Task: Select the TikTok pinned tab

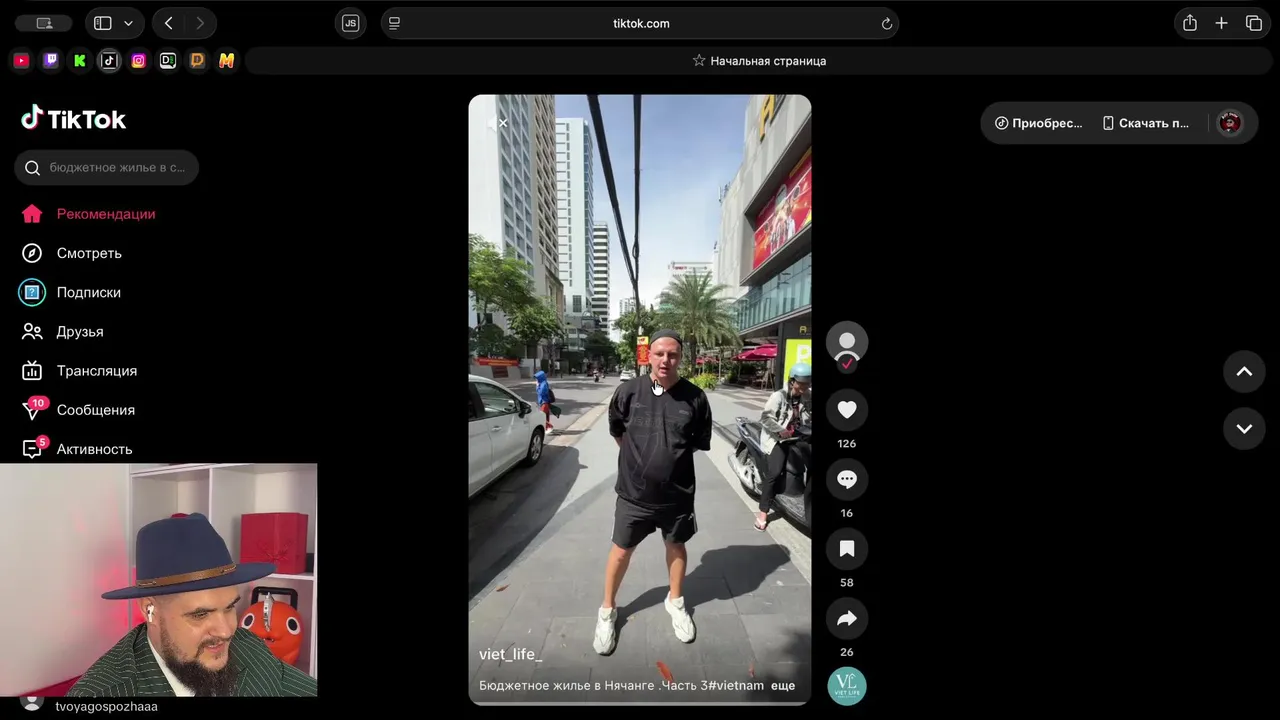Action: (x=109, y=61)
